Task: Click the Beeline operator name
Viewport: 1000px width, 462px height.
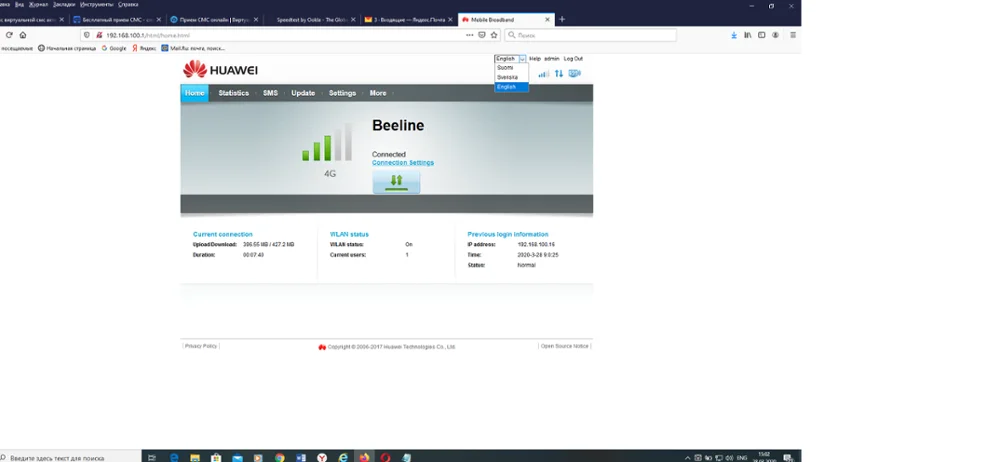Action: coord(398,126)
